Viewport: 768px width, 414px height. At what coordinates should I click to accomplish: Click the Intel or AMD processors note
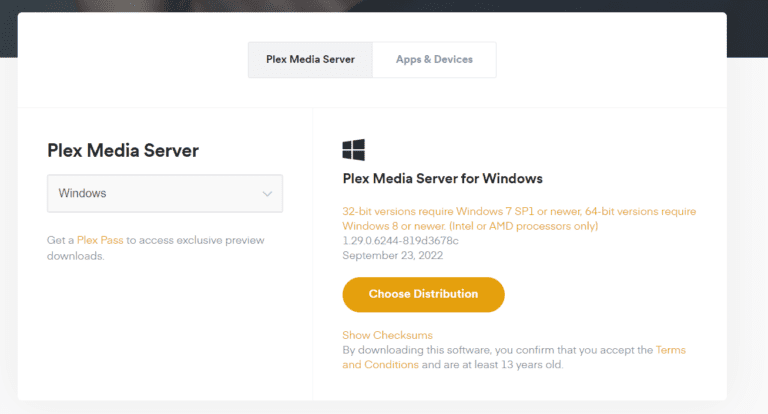(513, 227)
